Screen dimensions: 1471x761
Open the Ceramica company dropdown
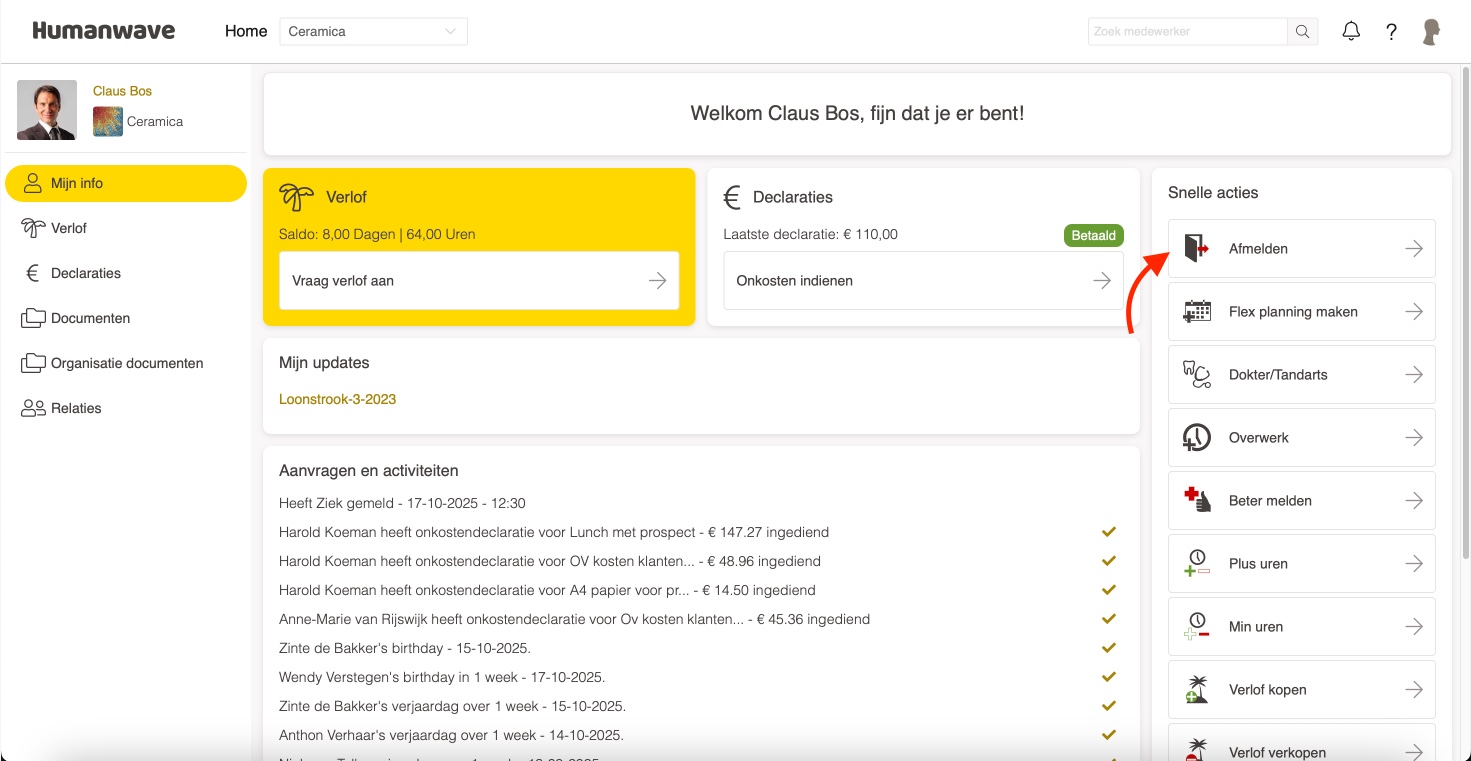pyautogui.click(x=373, y=32)
